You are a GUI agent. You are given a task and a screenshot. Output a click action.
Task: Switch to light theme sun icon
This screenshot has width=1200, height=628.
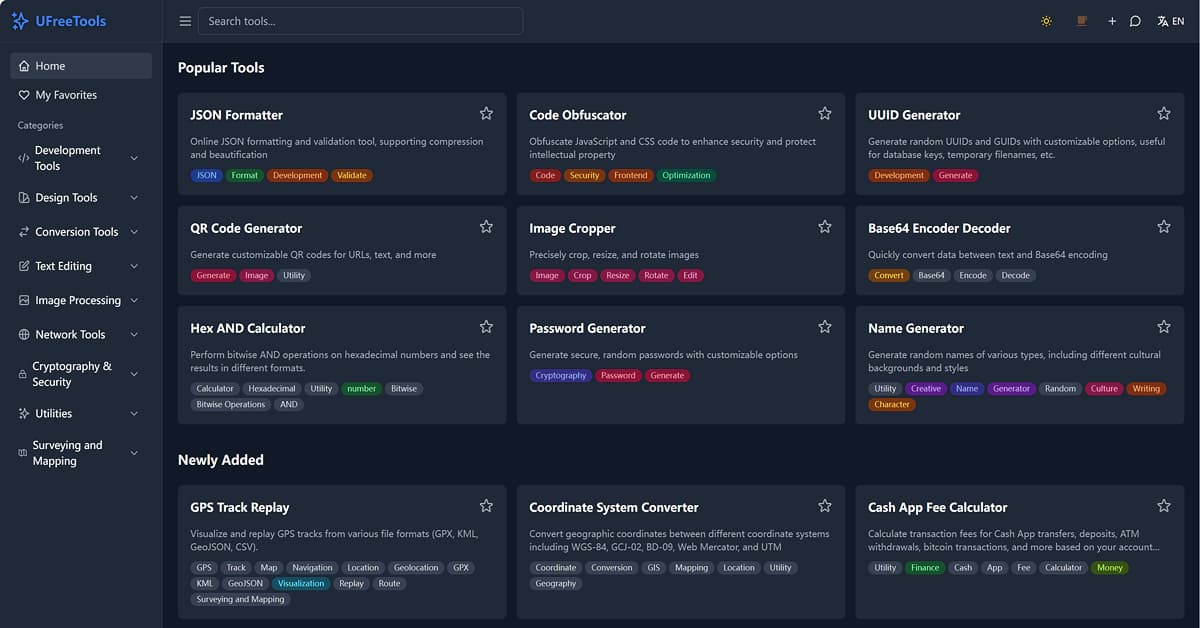coord(1046,21)
